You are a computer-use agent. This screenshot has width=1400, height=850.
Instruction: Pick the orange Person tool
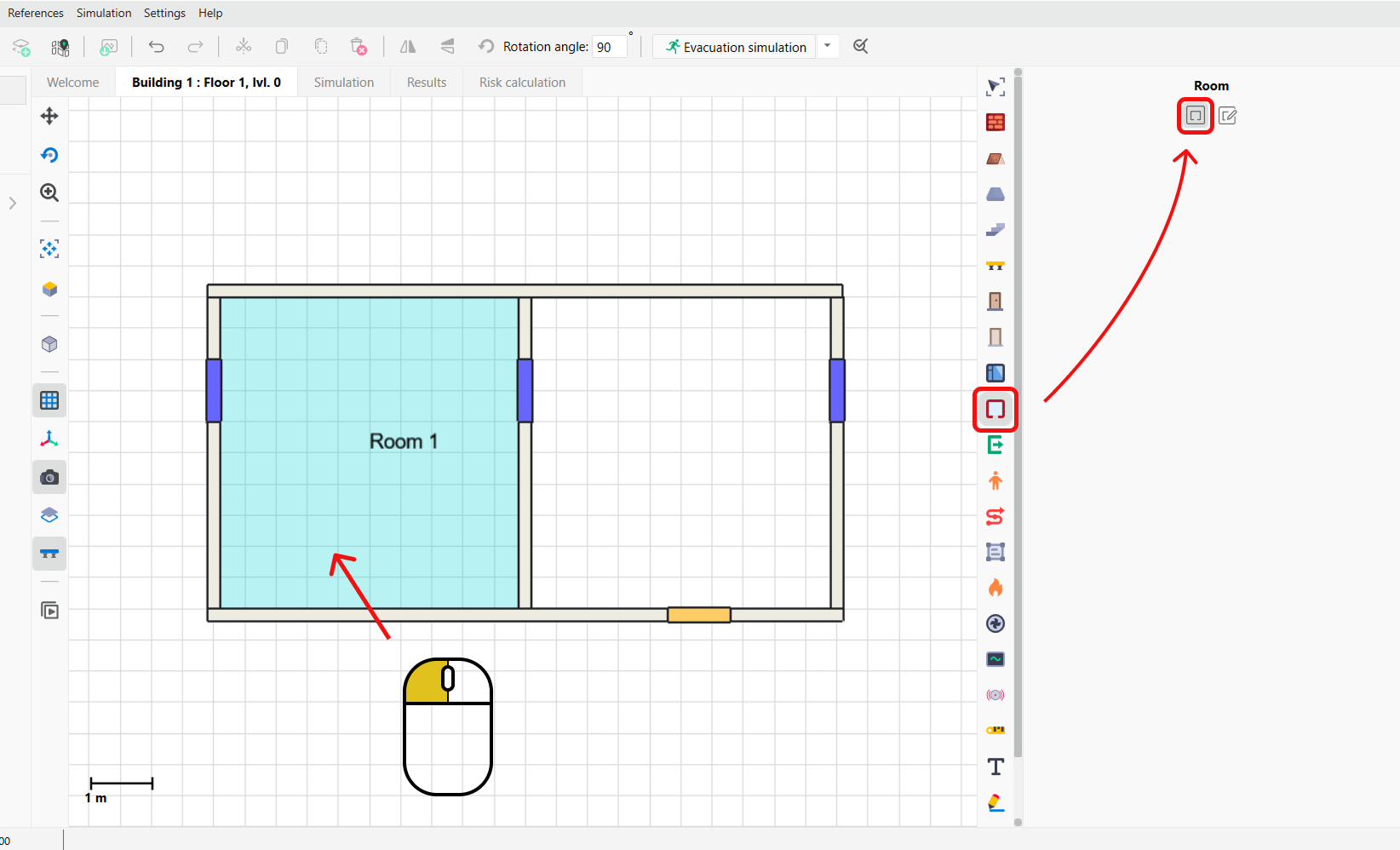pyautogui.click(x=995, y=481)
